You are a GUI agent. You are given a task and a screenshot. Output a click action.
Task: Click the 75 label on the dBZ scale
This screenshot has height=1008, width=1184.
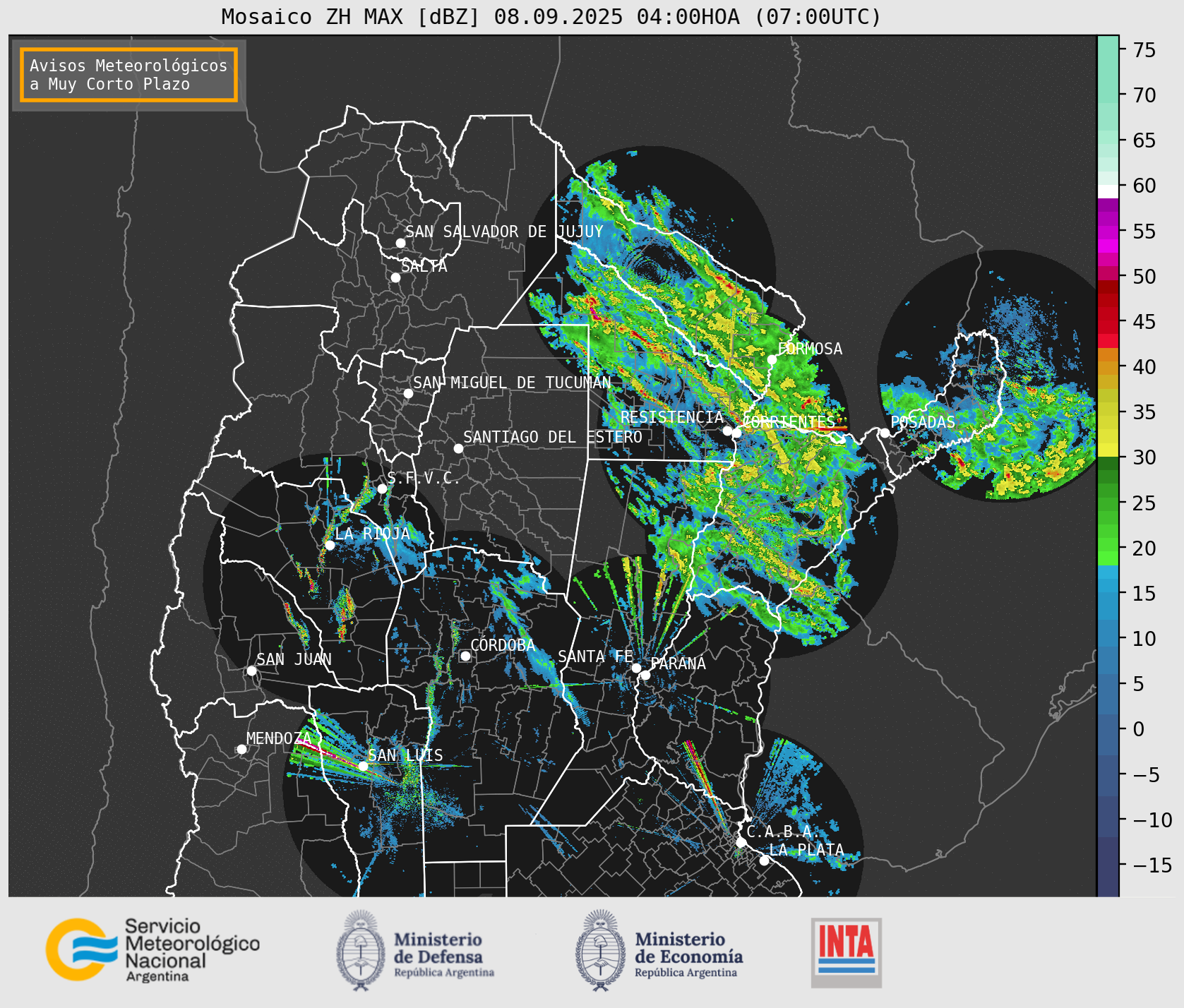point(1144,50)
